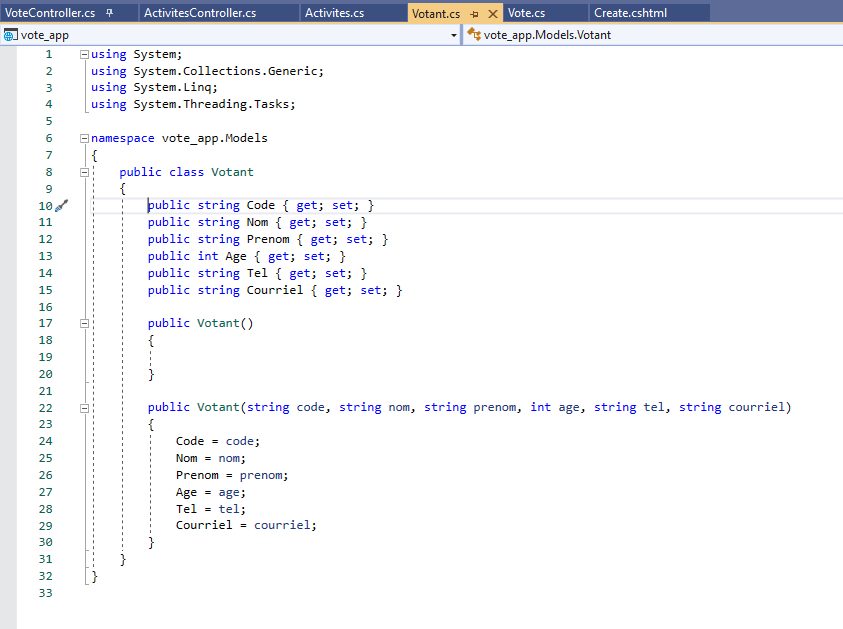Click the 'Nom' property name on line 11

[x=257, y=223]
